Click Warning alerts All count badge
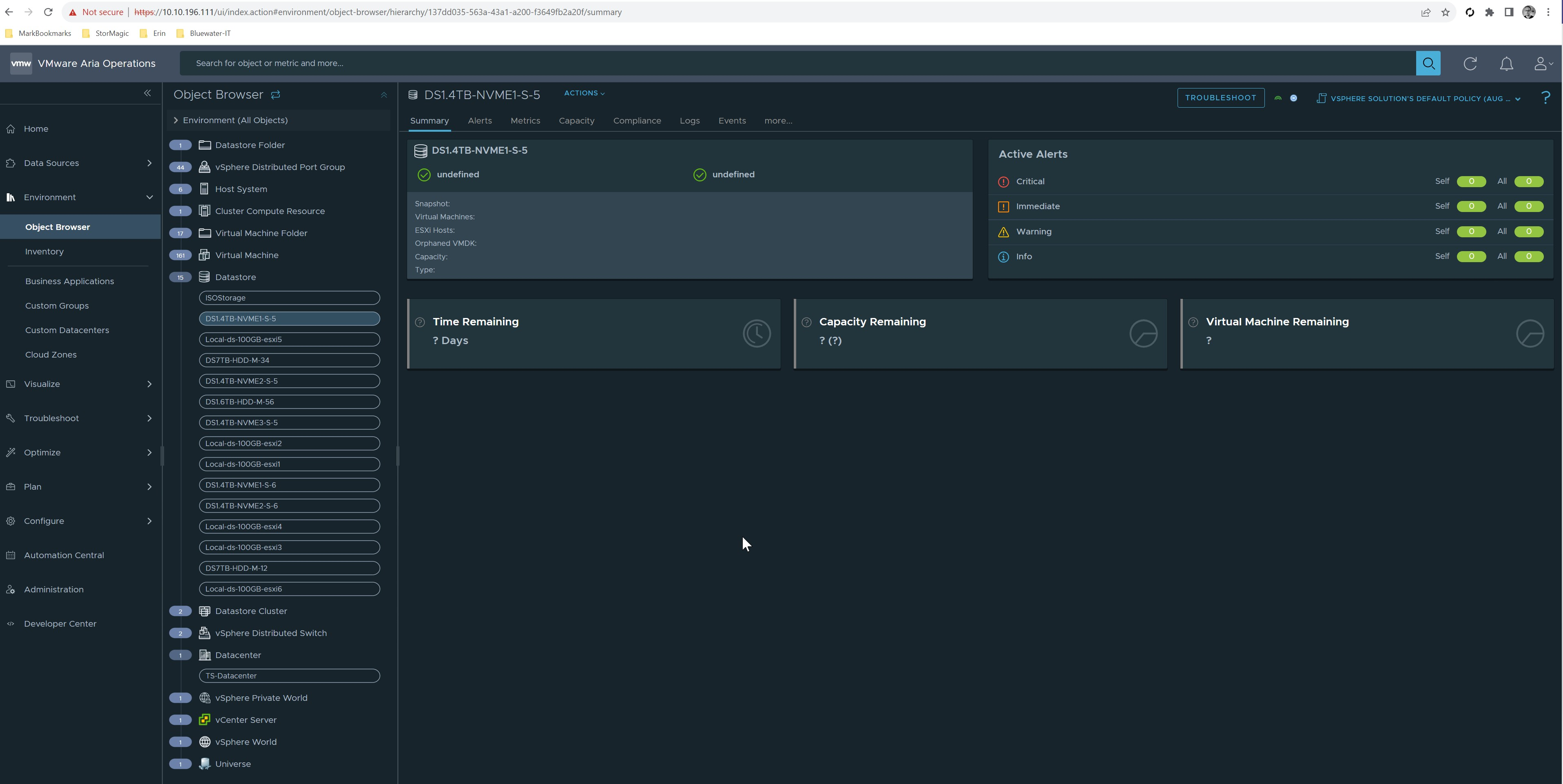The width and height of the screenshot is (1563, 784). pos(1528,232)
